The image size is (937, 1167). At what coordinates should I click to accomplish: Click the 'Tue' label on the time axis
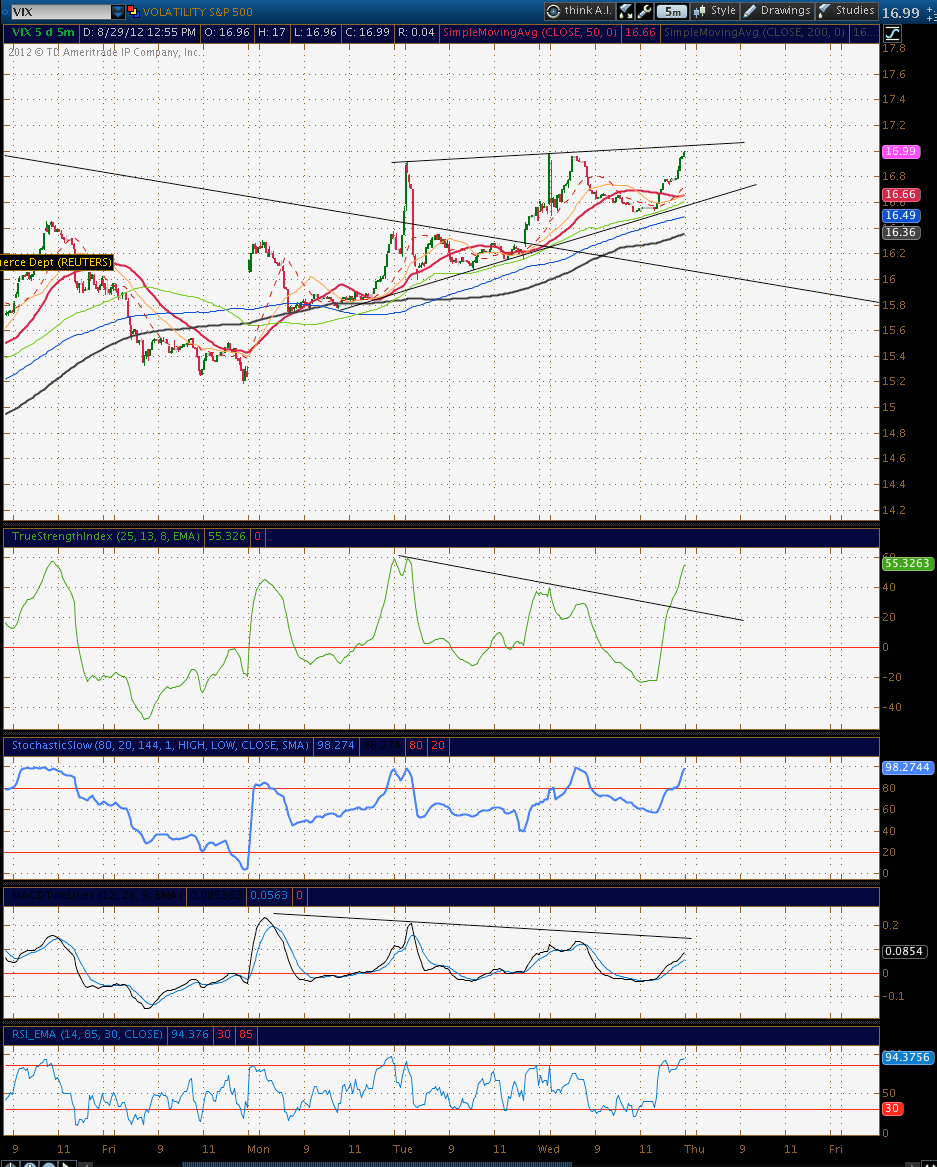pos(403,1149)
